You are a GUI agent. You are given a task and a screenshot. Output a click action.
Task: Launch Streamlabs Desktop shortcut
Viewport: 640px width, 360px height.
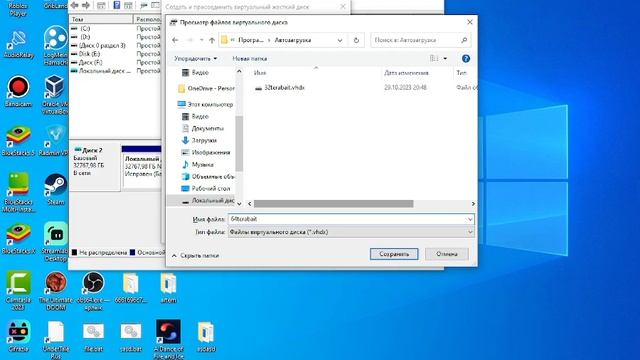56,242
